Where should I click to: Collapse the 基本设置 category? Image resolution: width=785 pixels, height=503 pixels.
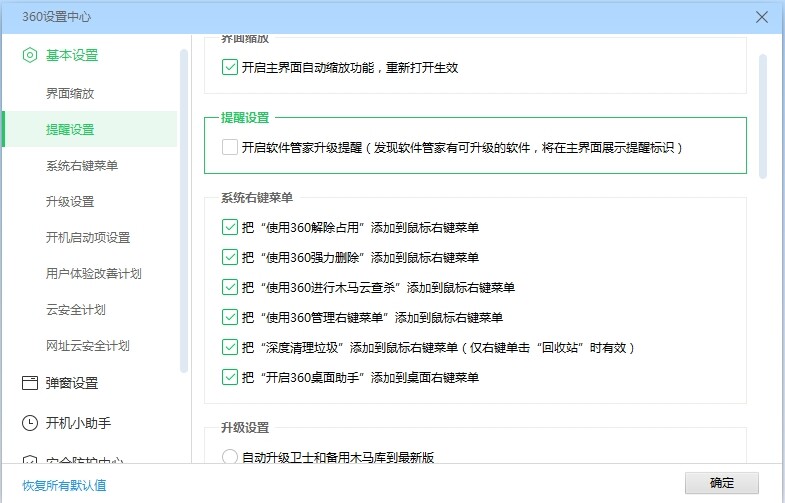point(72,55)
